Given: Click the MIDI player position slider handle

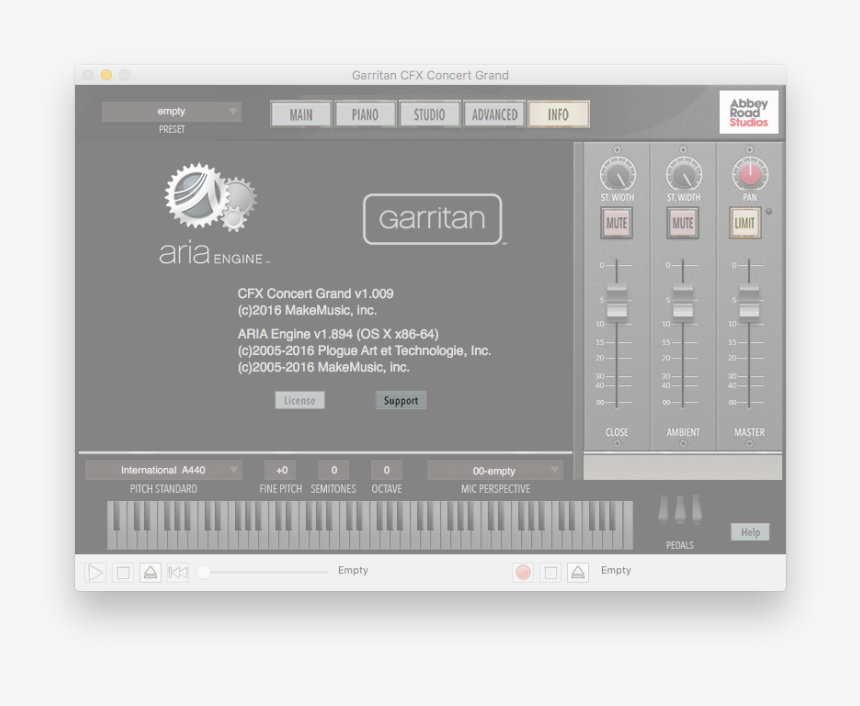Looking at the screenshot, I should pyautogui.click(x=203, y=572).
